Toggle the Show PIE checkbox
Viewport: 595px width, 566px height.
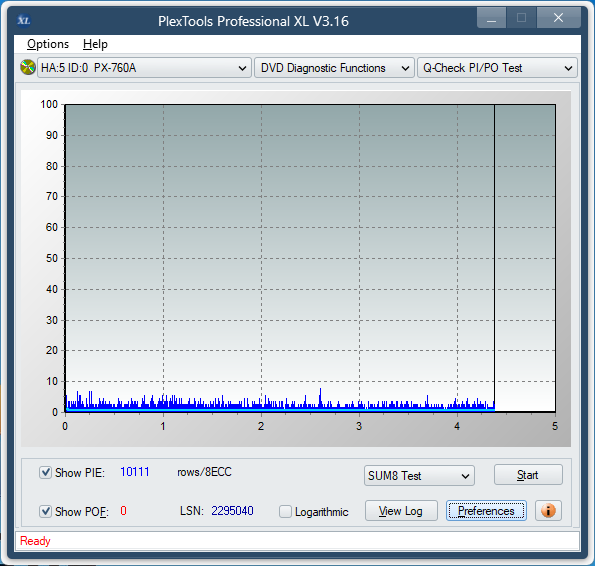(45, 473)
